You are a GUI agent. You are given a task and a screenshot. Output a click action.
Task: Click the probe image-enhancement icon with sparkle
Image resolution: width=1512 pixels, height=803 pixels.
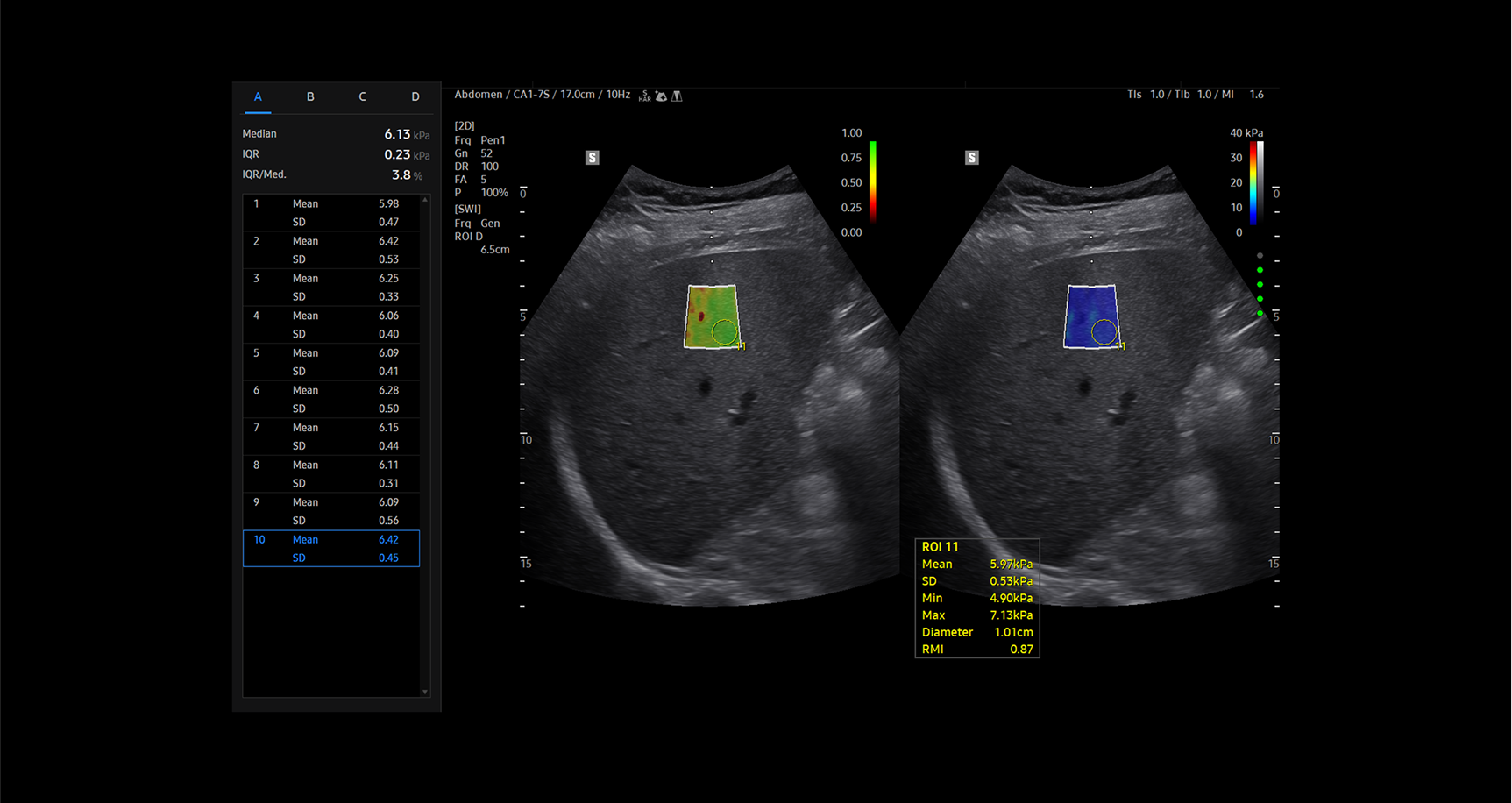661,96
